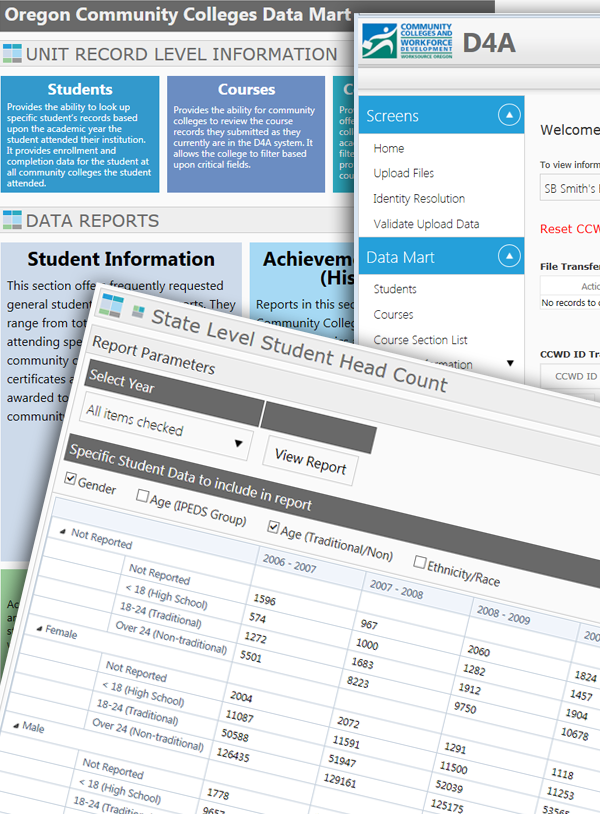Click the CCWD ID input field

tap(570, 376)
